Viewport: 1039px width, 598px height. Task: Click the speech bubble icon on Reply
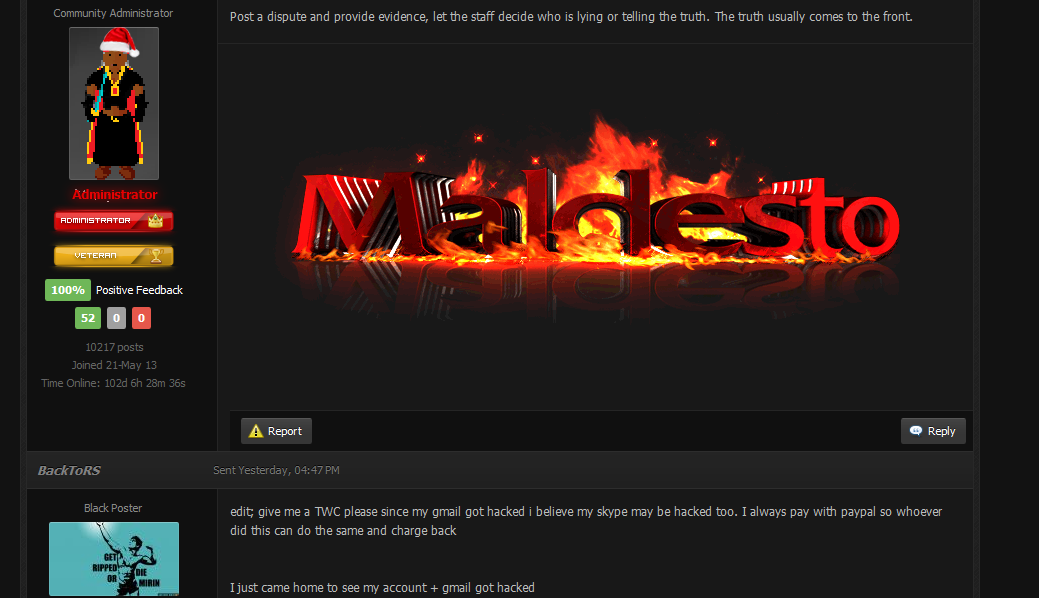pyautogui.click(x=916, y=431)
